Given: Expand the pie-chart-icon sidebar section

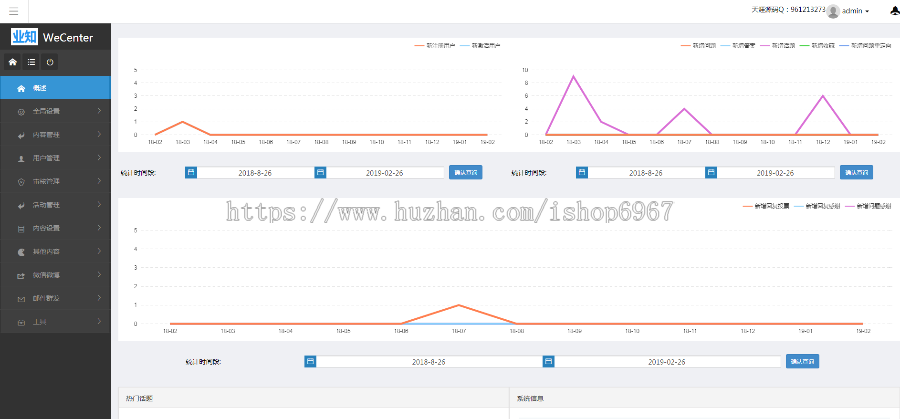Looking at the screenshot, I should click(x=55, y=251).
